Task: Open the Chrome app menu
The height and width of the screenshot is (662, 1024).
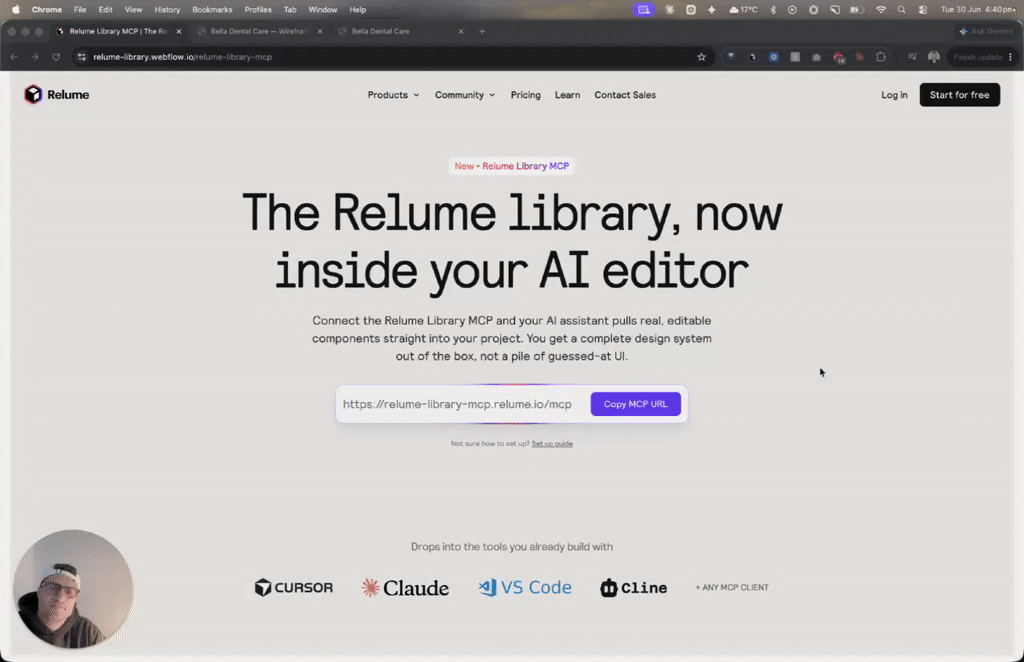Action: [x=47, y=10]
